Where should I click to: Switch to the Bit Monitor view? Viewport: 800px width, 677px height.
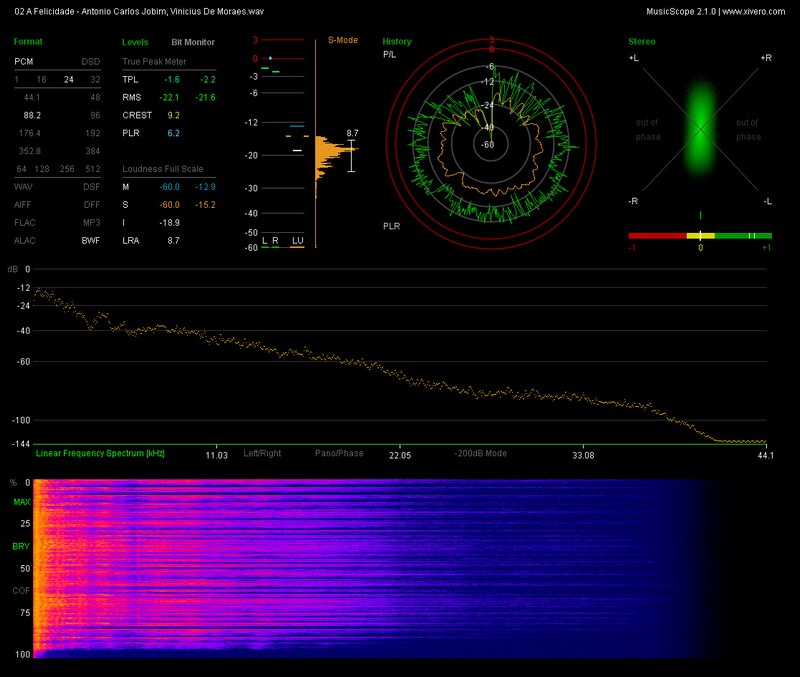coord(193,42)
